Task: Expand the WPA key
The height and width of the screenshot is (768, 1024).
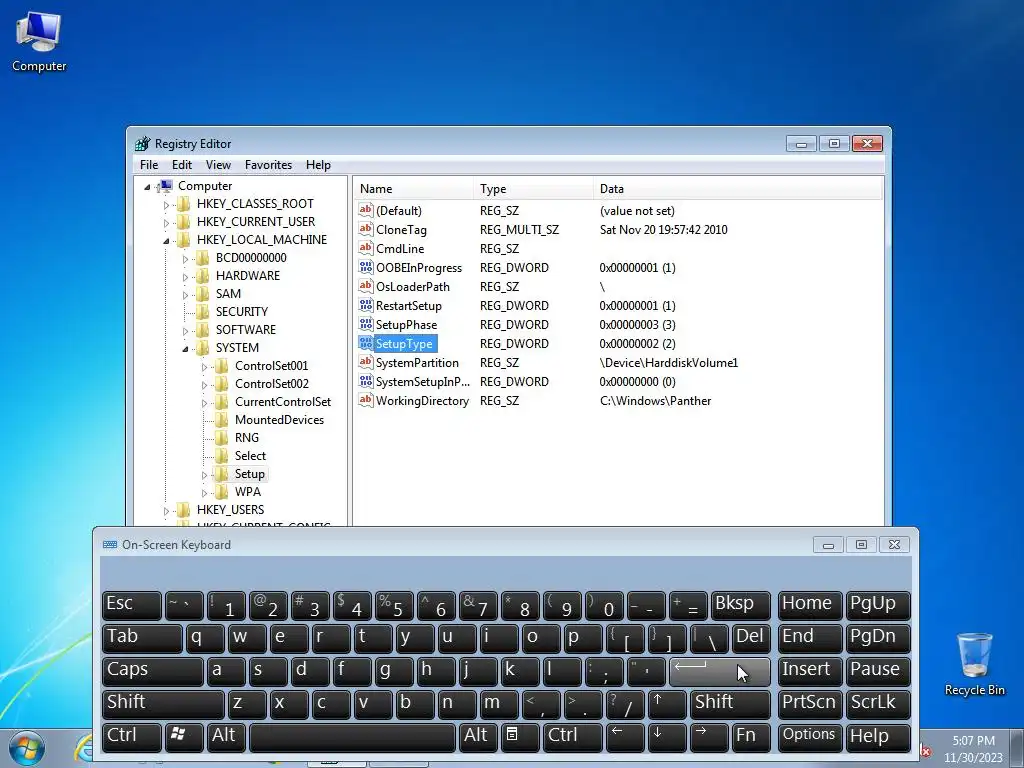Action: point(204,493)
